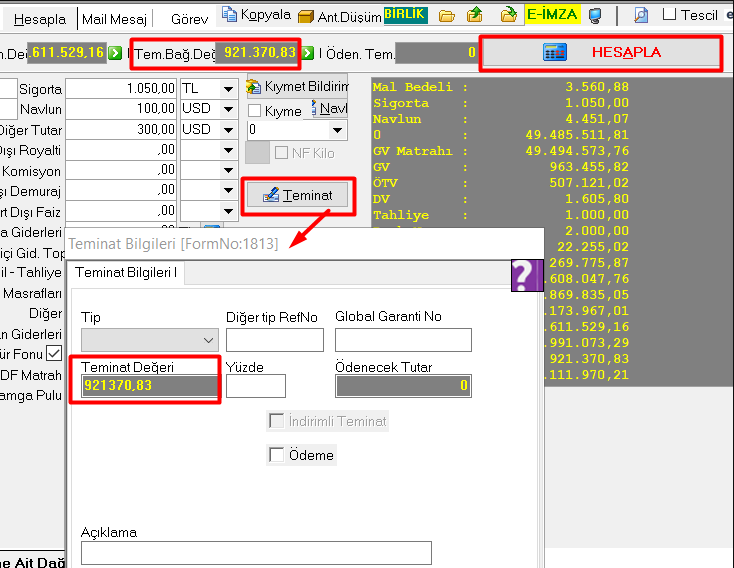
Task: Switch to the Mail Mesaj tab
Action: click(x=114, y=19)
